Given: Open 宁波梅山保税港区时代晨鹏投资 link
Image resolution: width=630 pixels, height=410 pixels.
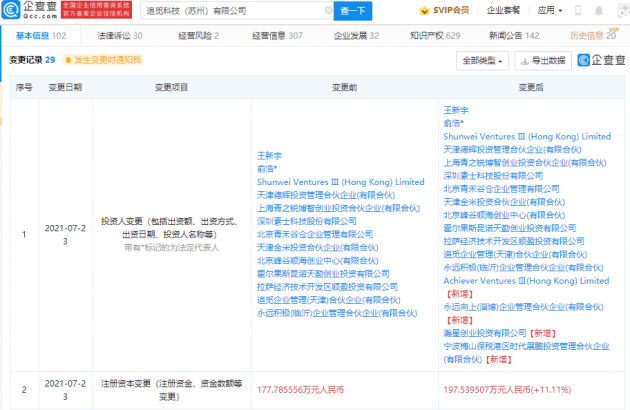Looking at the screenshot, I should click(x=526, y=353).
